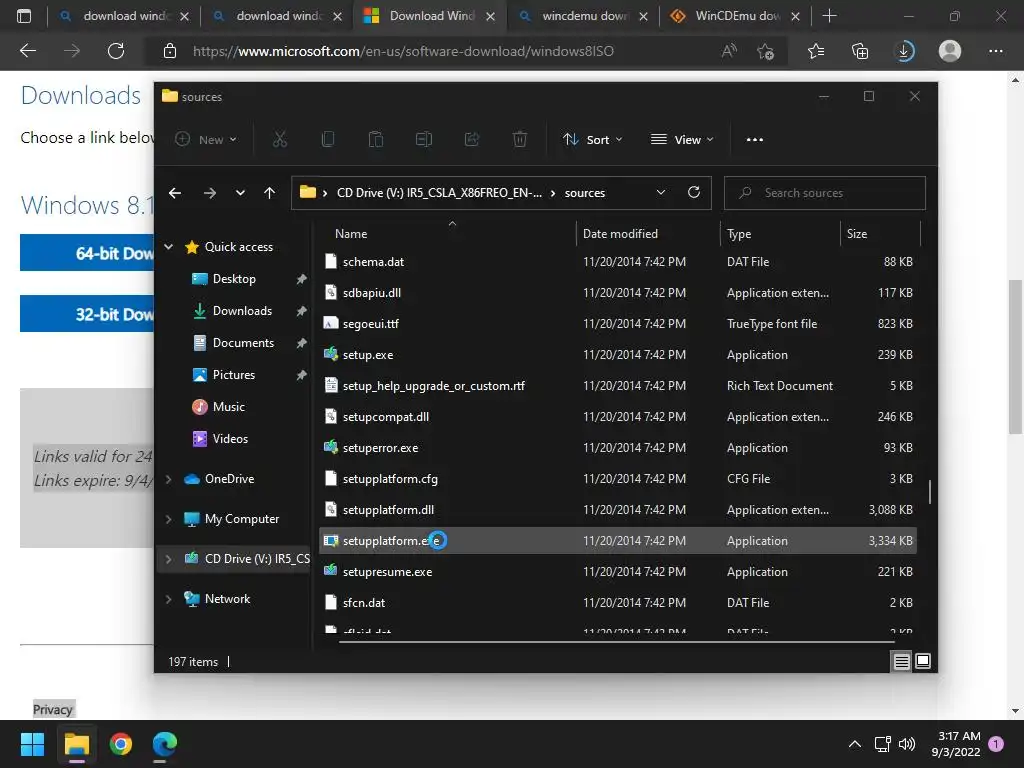Go back in File Explorer navigation
Image resolution: width=1024 pixels, height=768 pixels.
pos(175,193)
